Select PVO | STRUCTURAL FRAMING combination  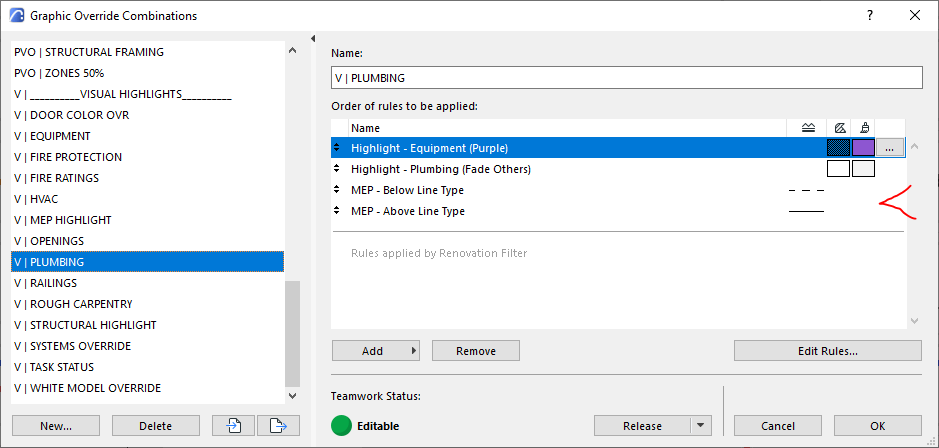147,52
